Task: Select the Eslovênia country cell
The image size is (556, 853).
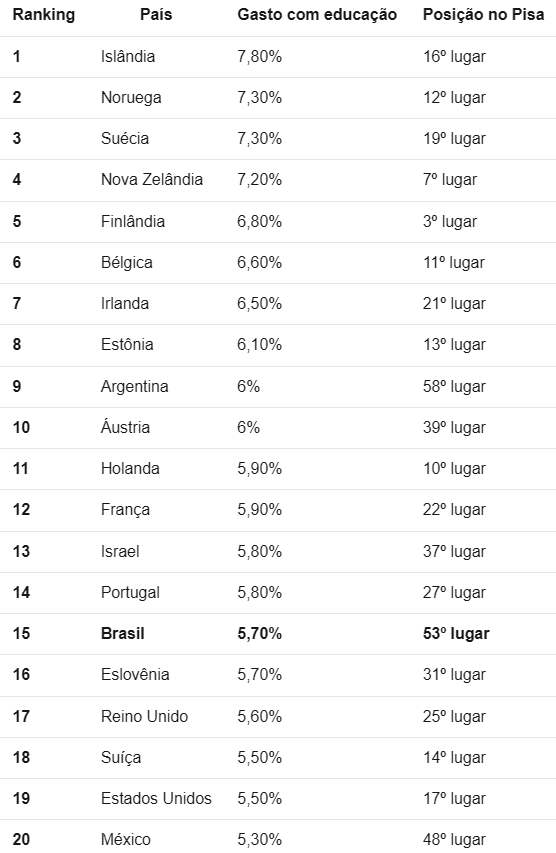Action: pos(135,675)
